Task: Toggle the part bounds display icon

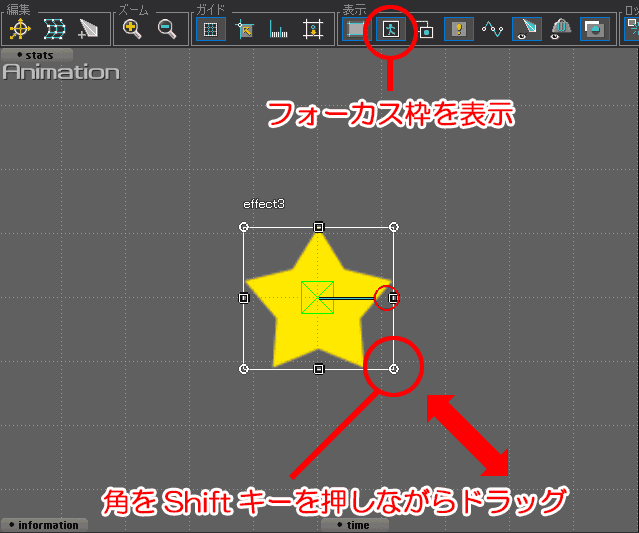Action: 425,29
